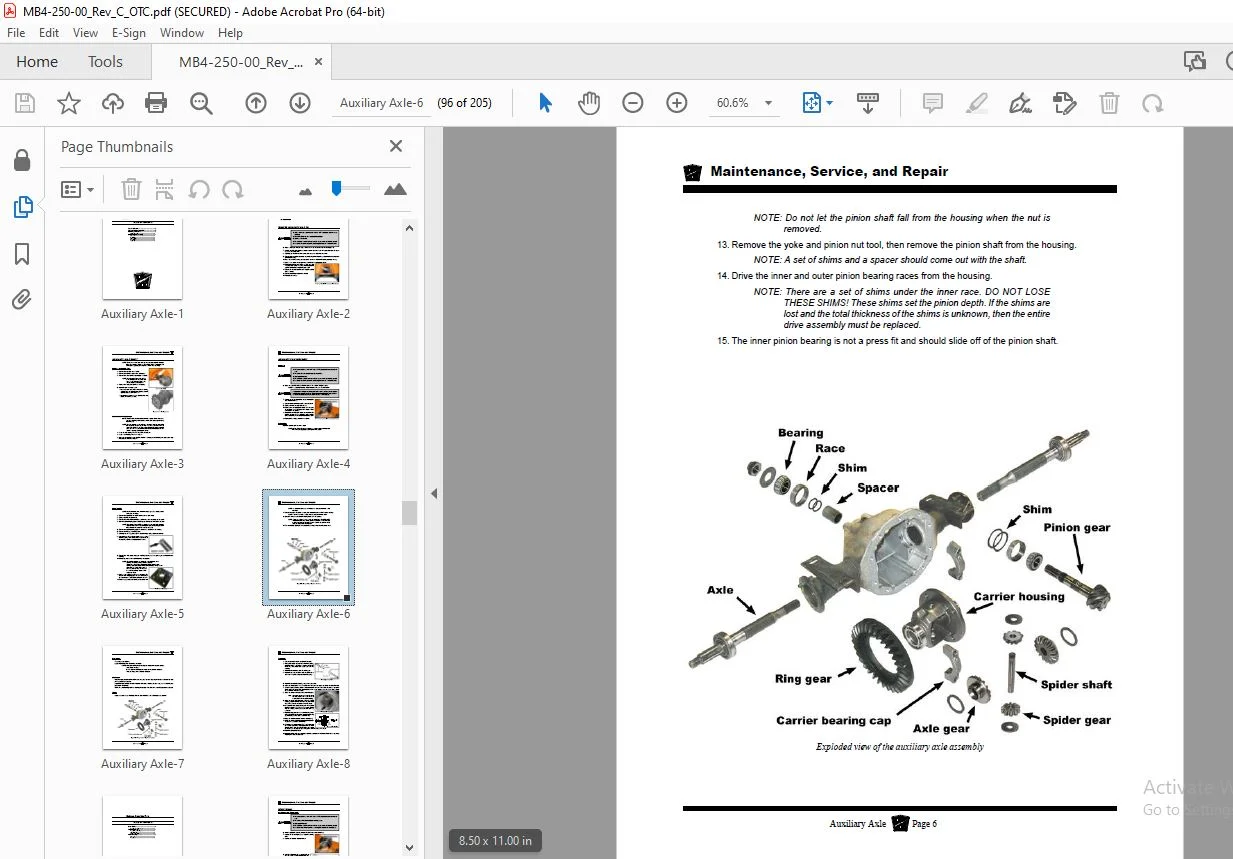The width and height of the screenshot is (1233, 859).
Task: Select Auxiliary Axle-7 thumbnail
Action: pyautogui.click(x=142, y=697)
